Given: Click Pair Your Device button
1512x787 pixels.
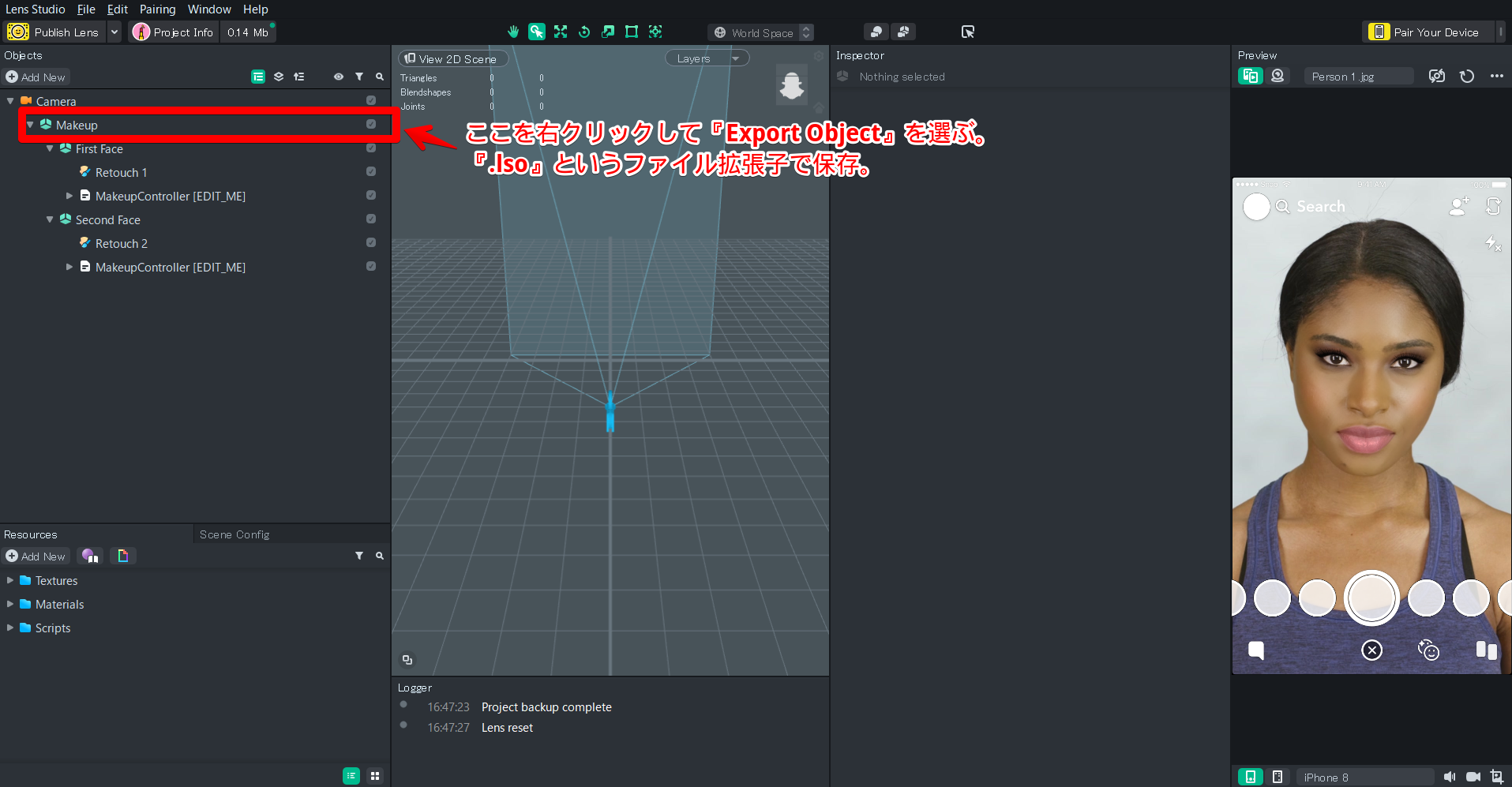Looking at the screenshot, I should (1427, 32).
